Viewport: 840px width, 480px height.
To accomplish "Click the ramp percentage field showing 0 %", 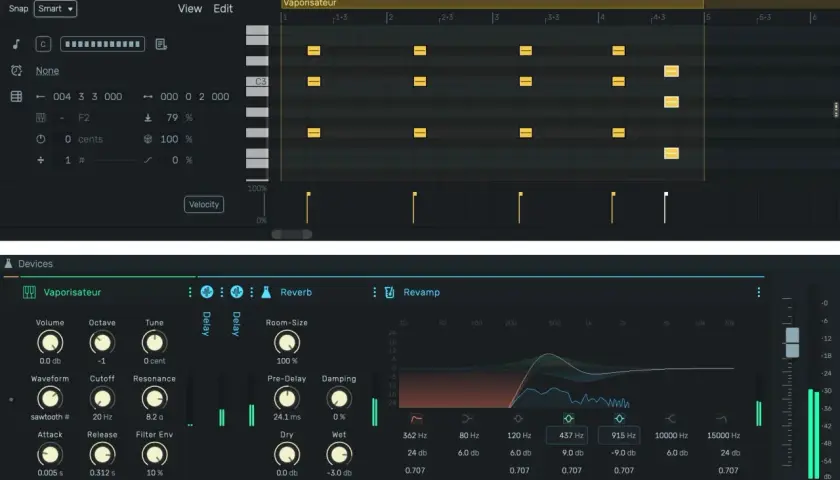I will [x=182, y=160].
